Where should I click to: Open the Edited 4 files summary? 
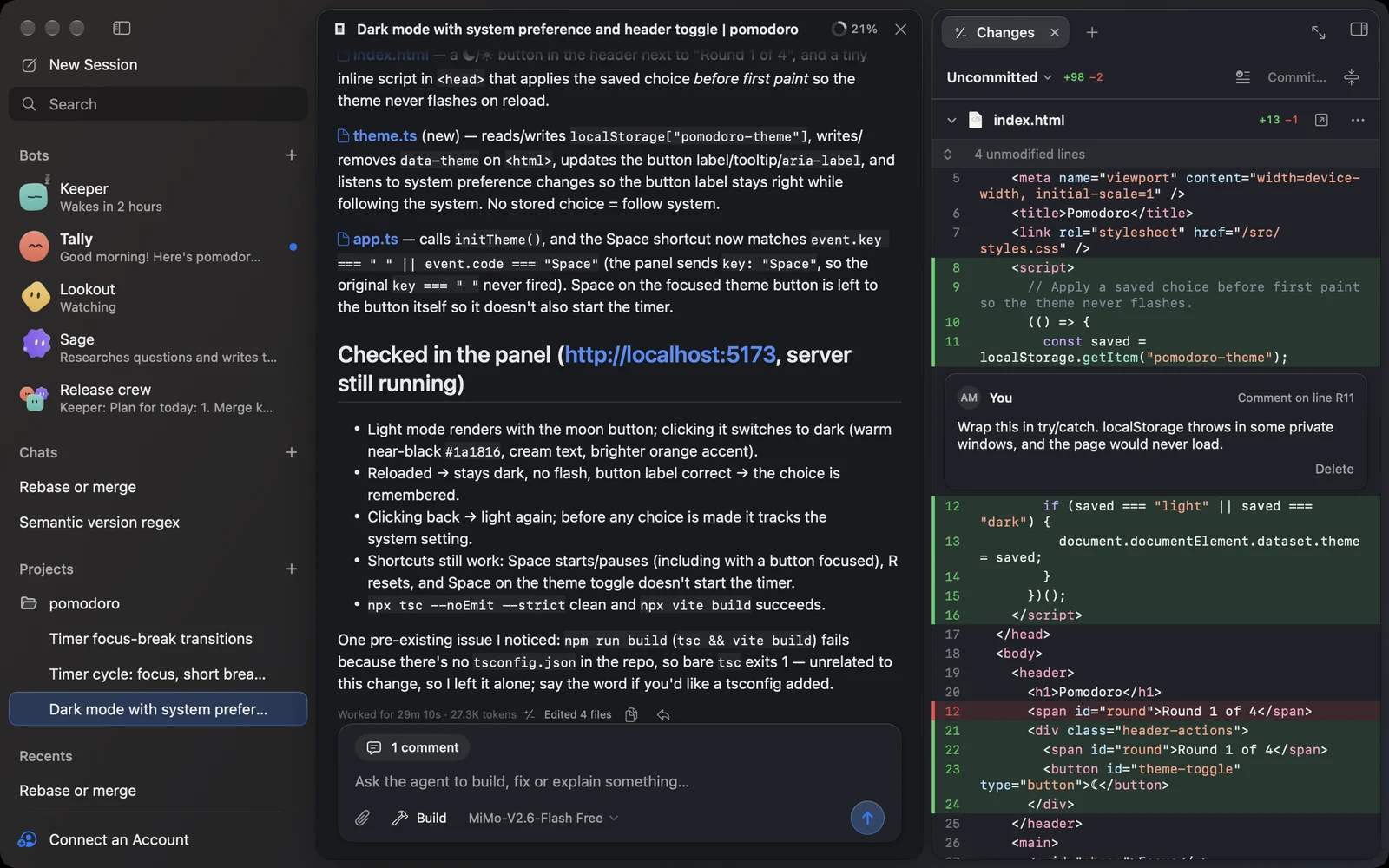pyautogui.click(x=569, y=714)
